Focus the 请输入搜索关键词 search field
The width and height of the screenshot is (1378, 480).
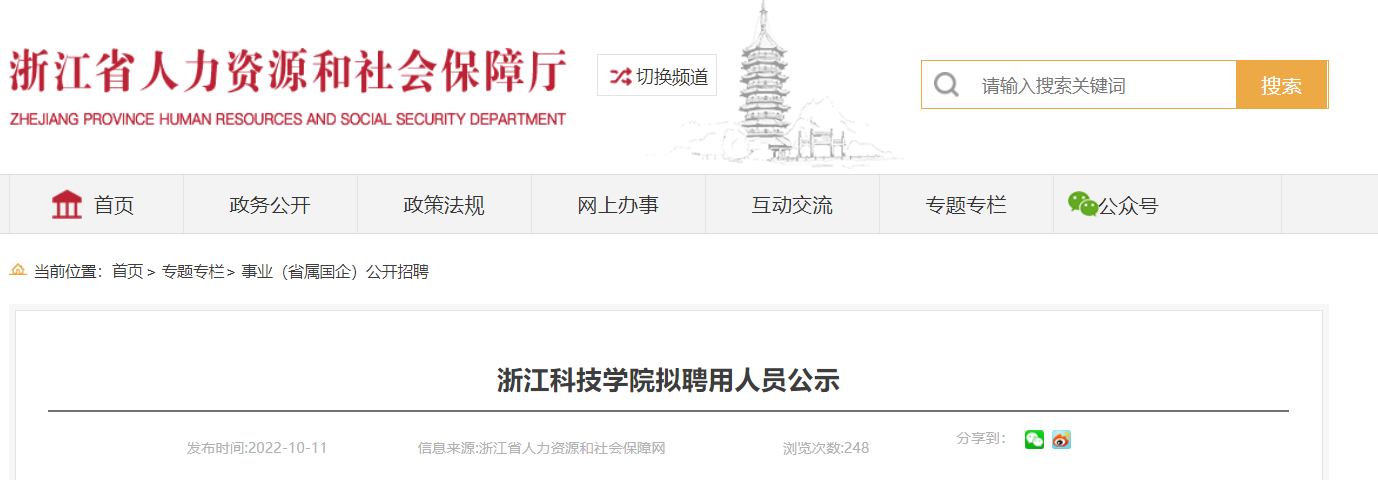(1100, 85)
